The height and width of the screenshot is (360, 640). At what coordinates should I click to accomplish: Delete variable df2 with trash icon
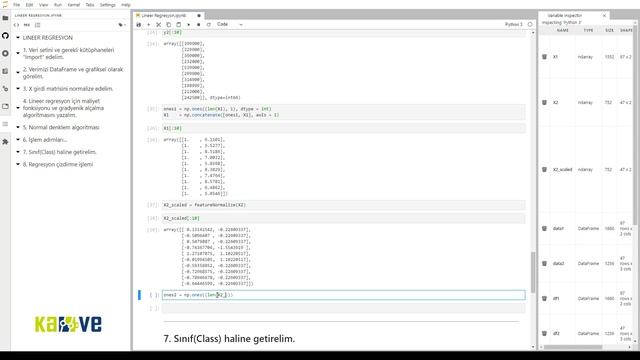544,333
